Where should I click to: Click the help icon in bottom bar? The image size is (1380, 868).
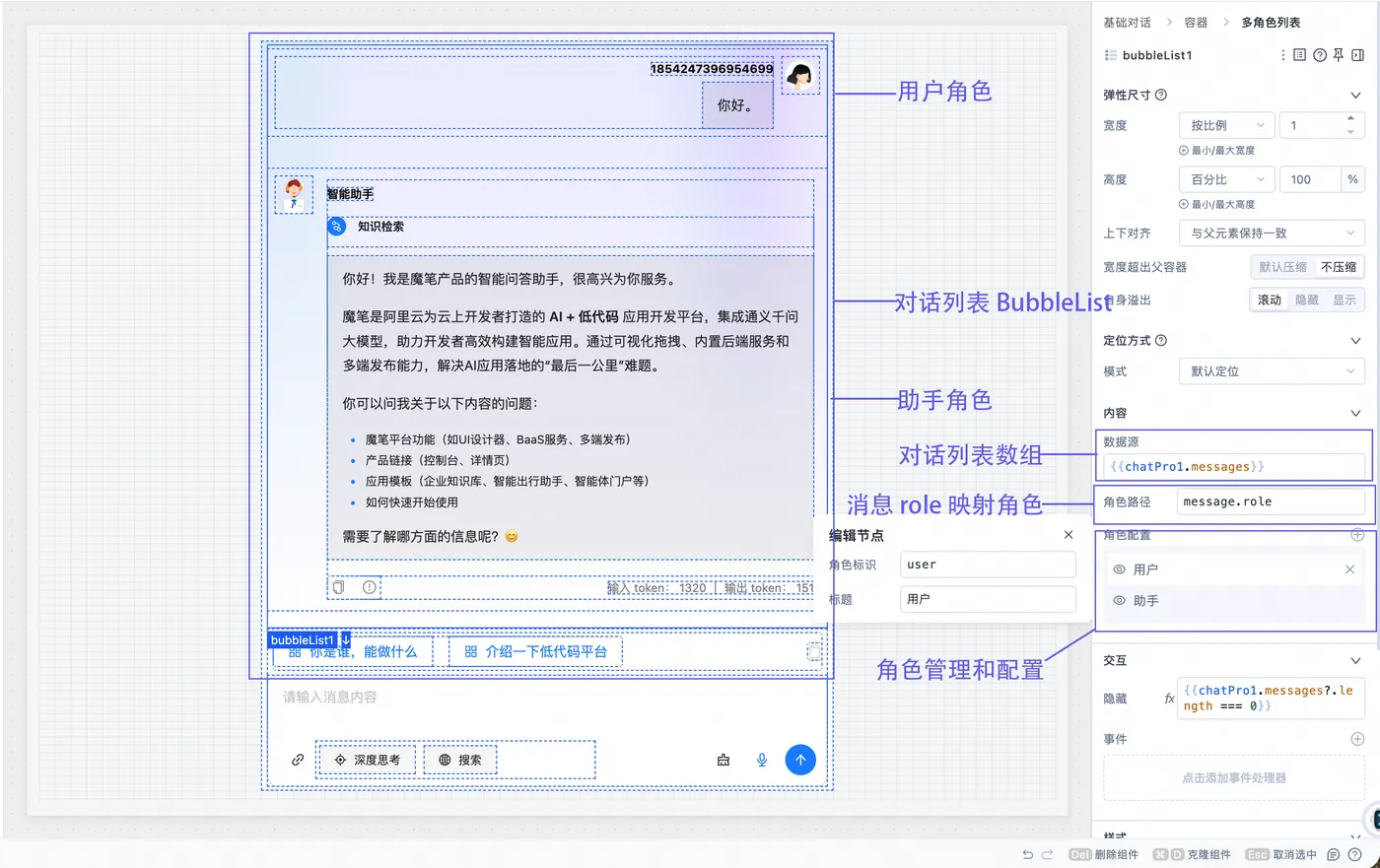point(1355,854)
